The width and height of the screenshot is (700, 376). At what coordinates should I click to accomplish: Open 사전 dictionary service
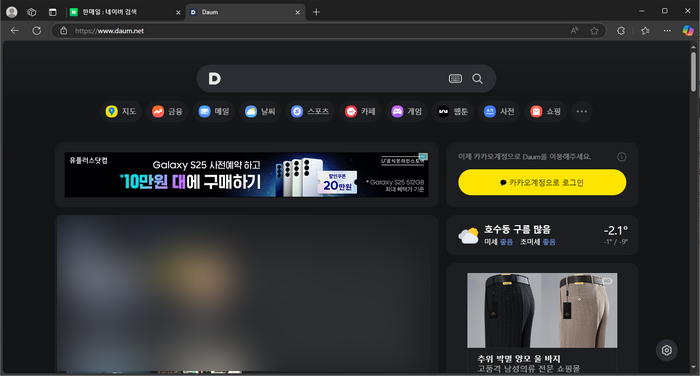(500, 111)
